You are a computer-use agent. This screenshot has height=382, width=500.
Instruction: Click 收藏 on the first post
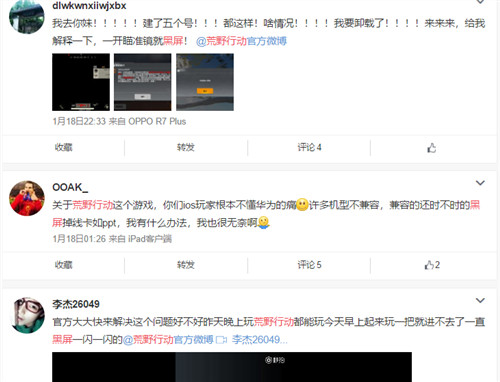[x=63, y=147]
